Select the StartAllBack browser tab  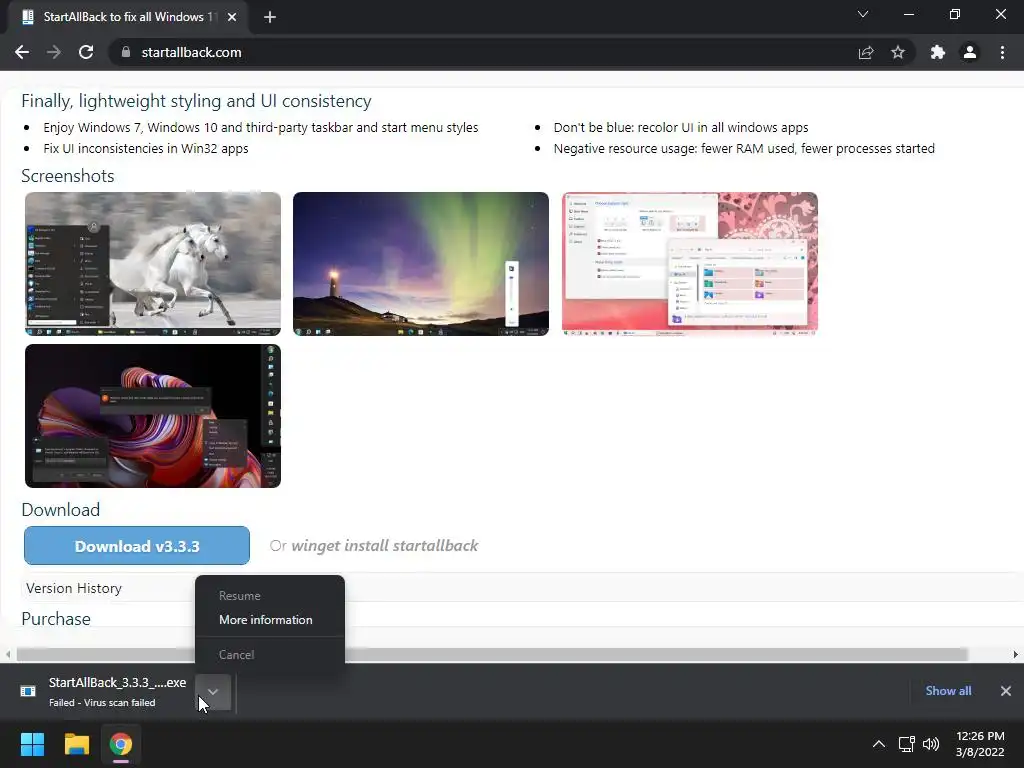click(128, 17)
